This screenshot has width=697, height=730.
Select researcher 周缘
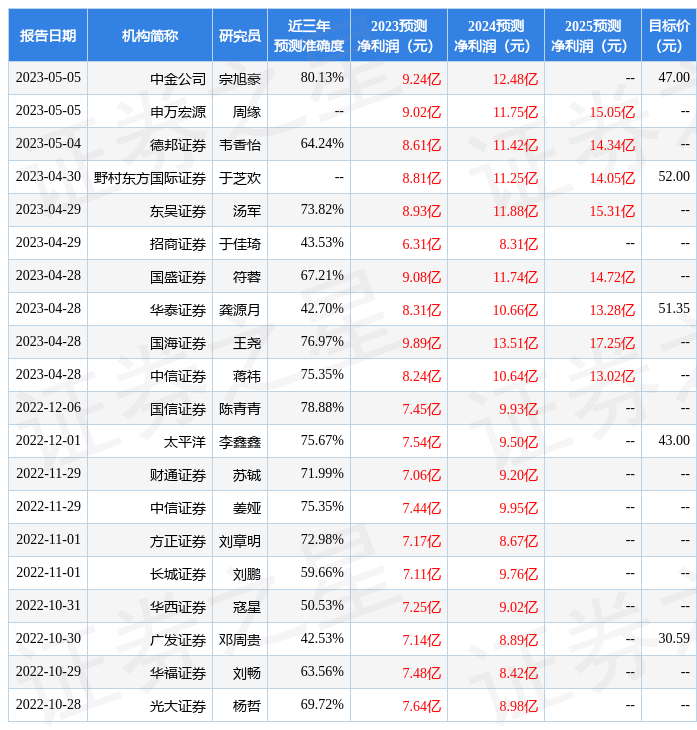pos(247,112)
